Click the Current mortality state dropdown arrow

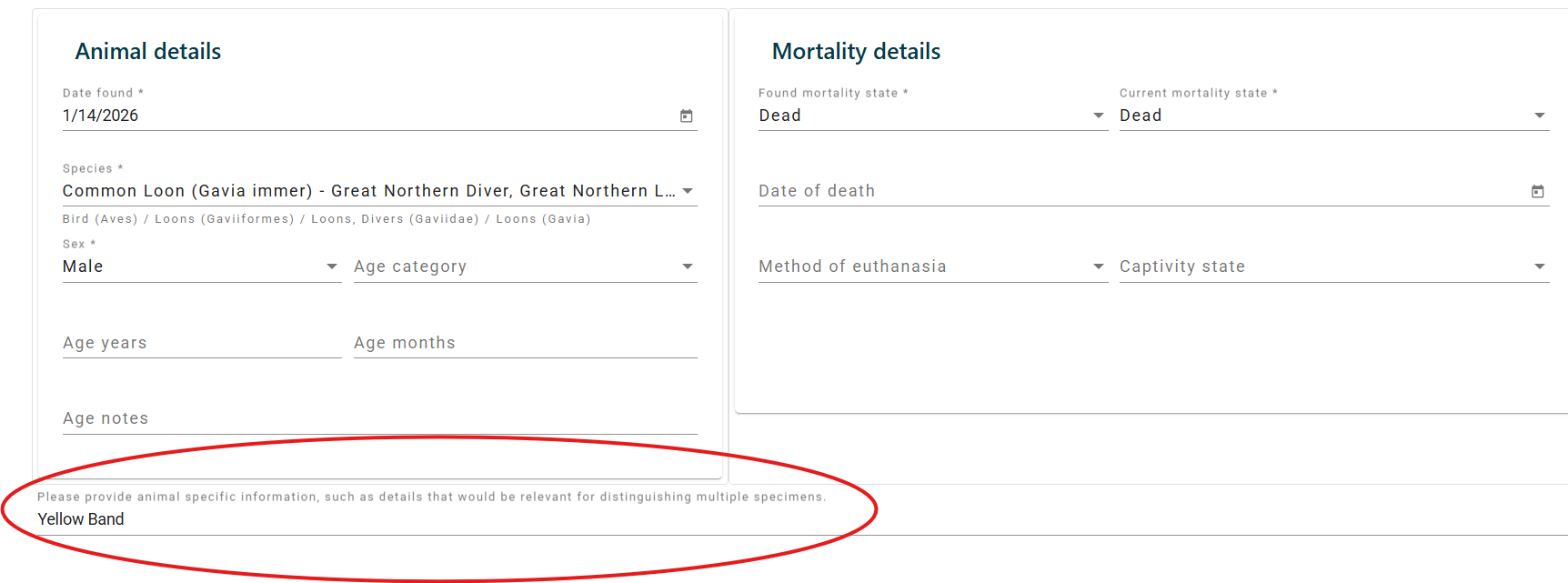tap(1540, 116)
